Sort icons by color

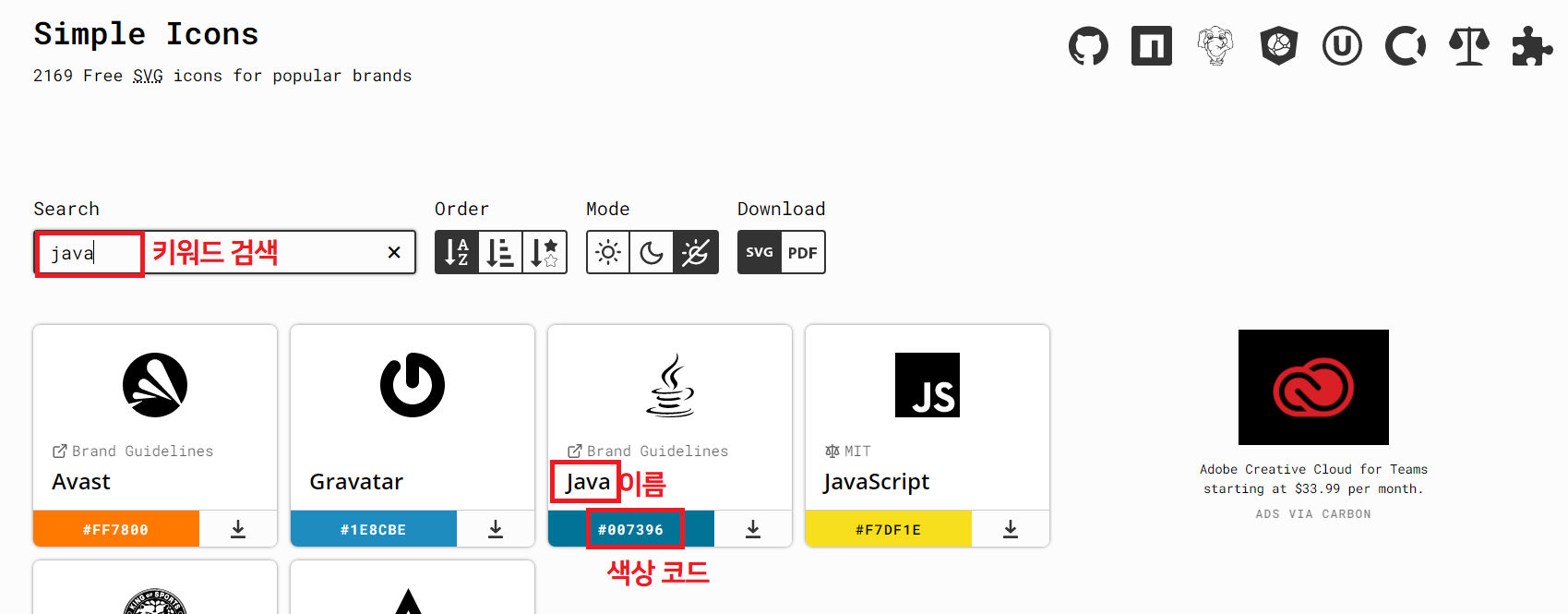coord(500,252)
